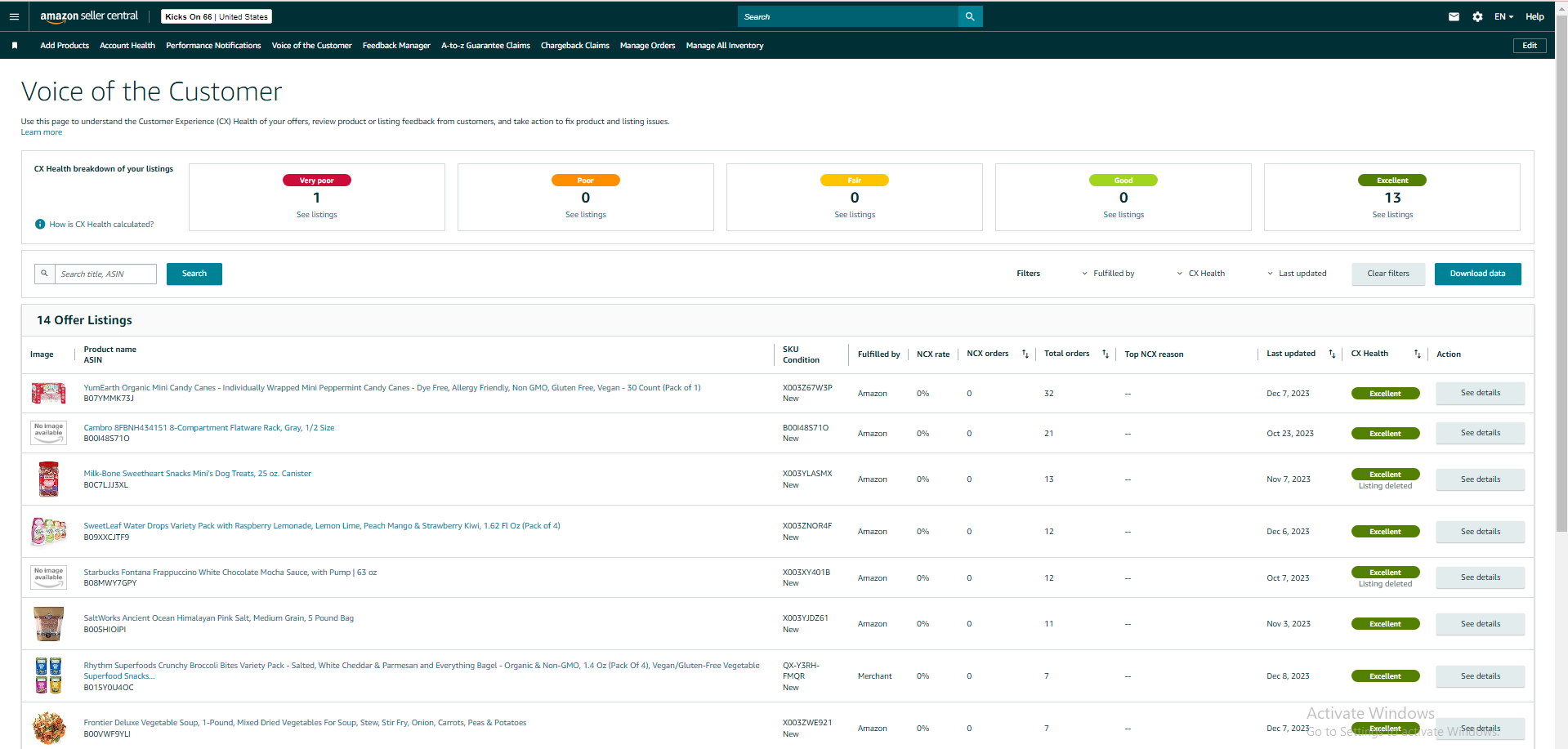Expand the Fulfilled by filter dropdown
Viewport: 1568px width, 749px height.
(x=1108, y=274)
